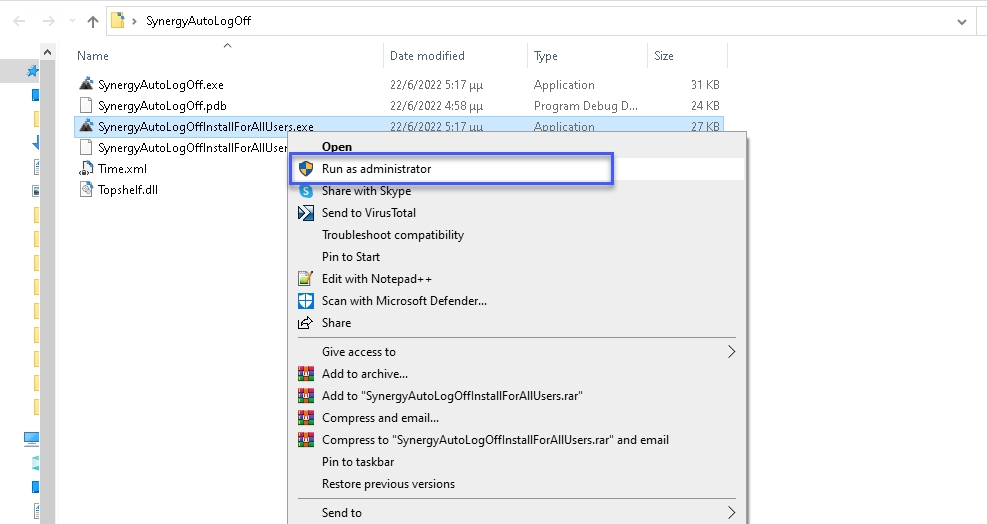987x524 pixels.
Task: Sort files by Date modified column
Action: pos(427,55)
